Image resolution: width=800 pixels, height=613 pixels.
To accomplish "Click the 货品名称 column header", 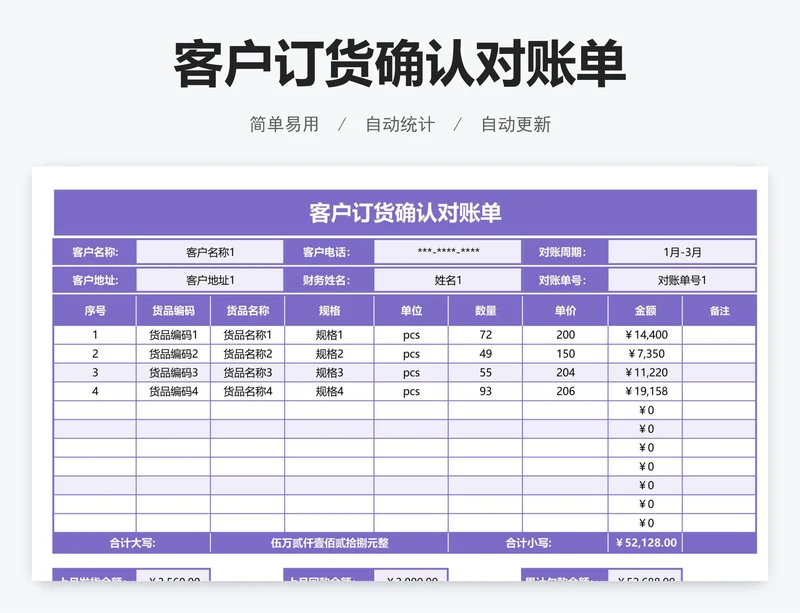I will coord(247,310).
